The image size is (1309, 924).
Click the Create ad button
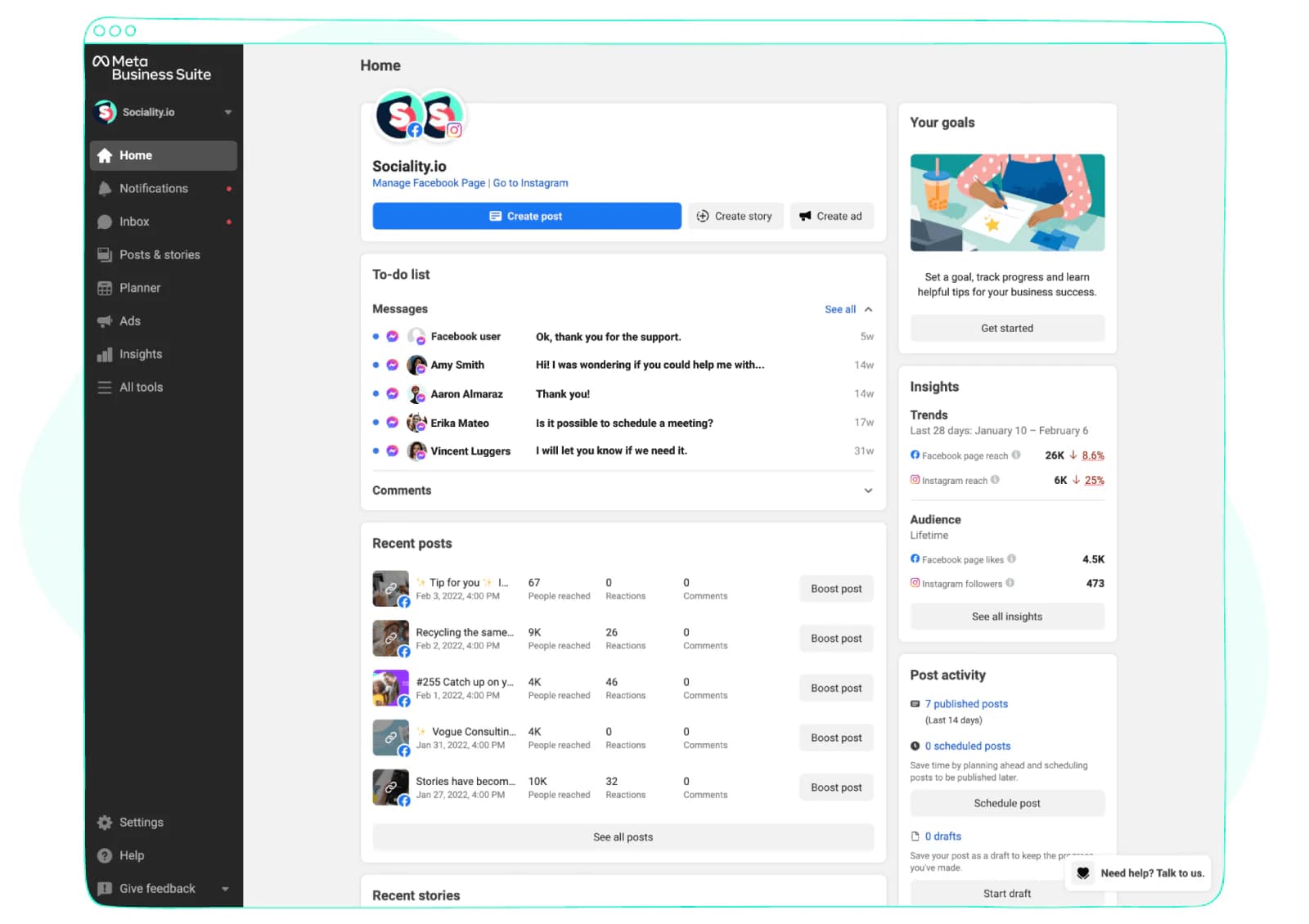coord(832,217)
